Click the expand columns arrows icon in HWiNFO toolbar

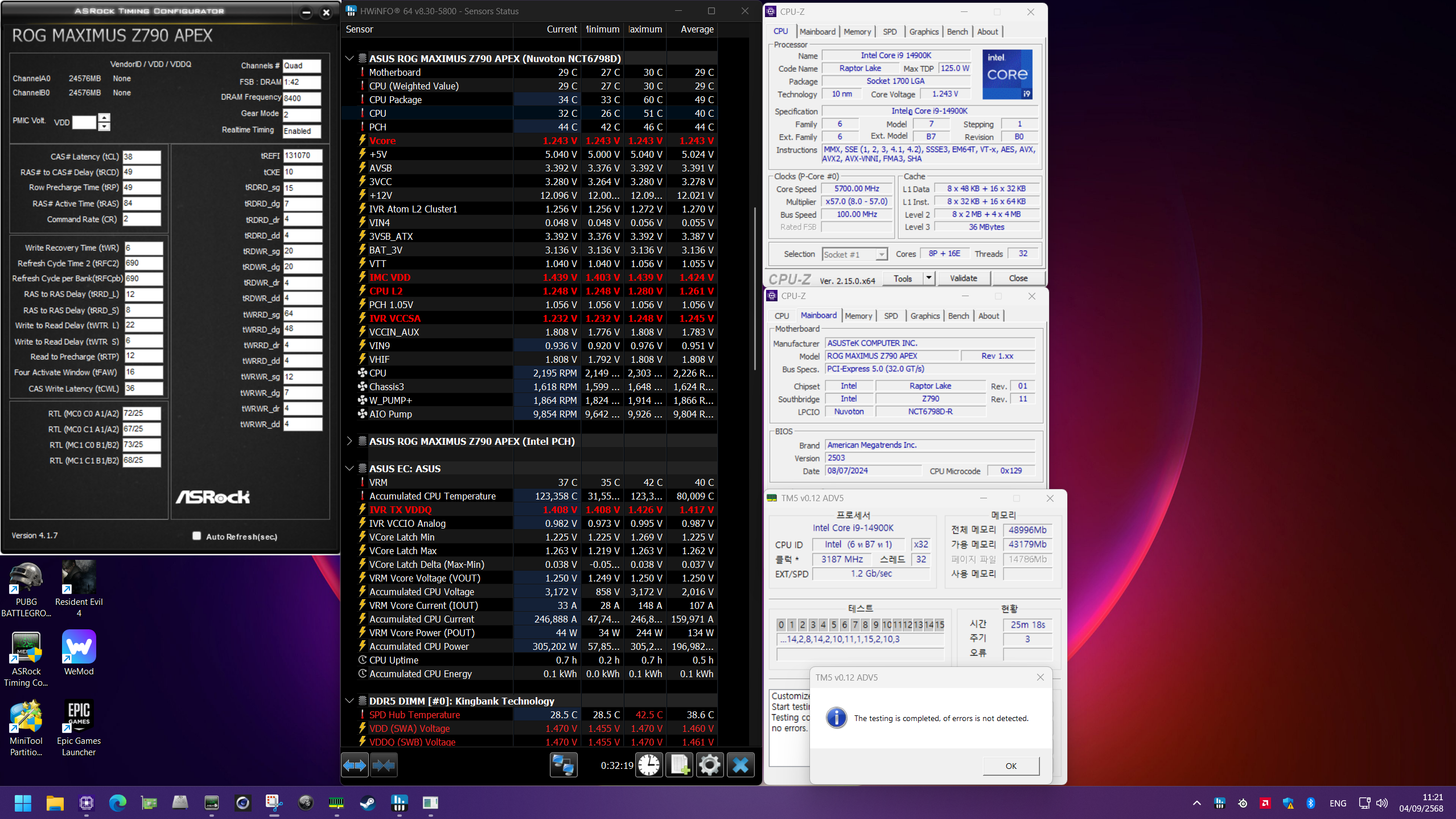click(x=355, y=765)
